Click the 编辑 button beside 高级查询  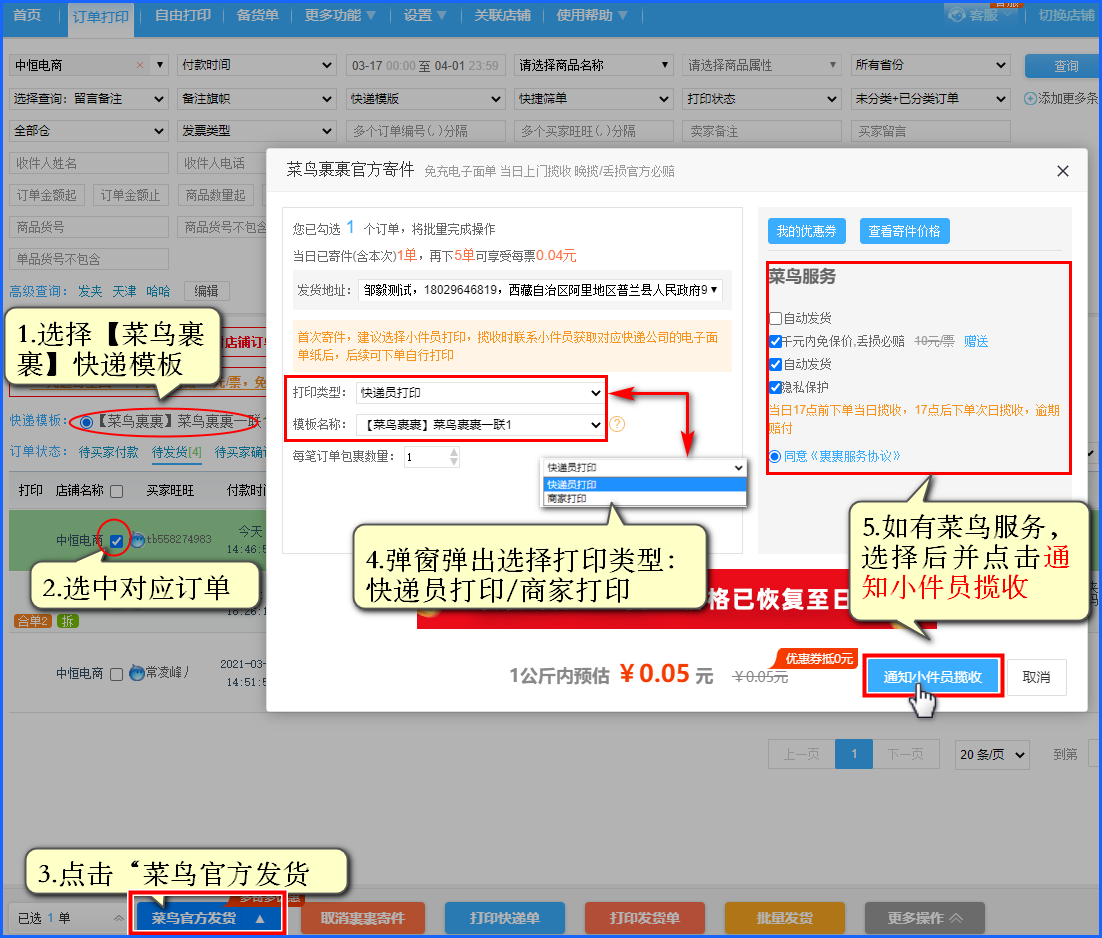(x=206, y=291)
